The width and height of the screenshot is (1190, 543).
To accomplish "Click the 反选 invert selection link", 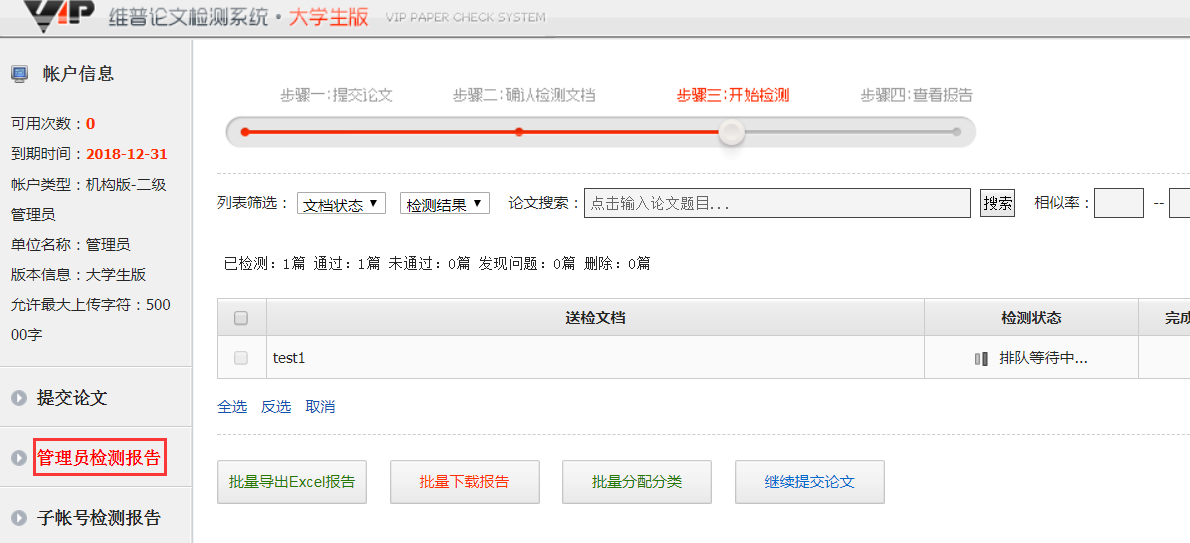I will [276, 407].
